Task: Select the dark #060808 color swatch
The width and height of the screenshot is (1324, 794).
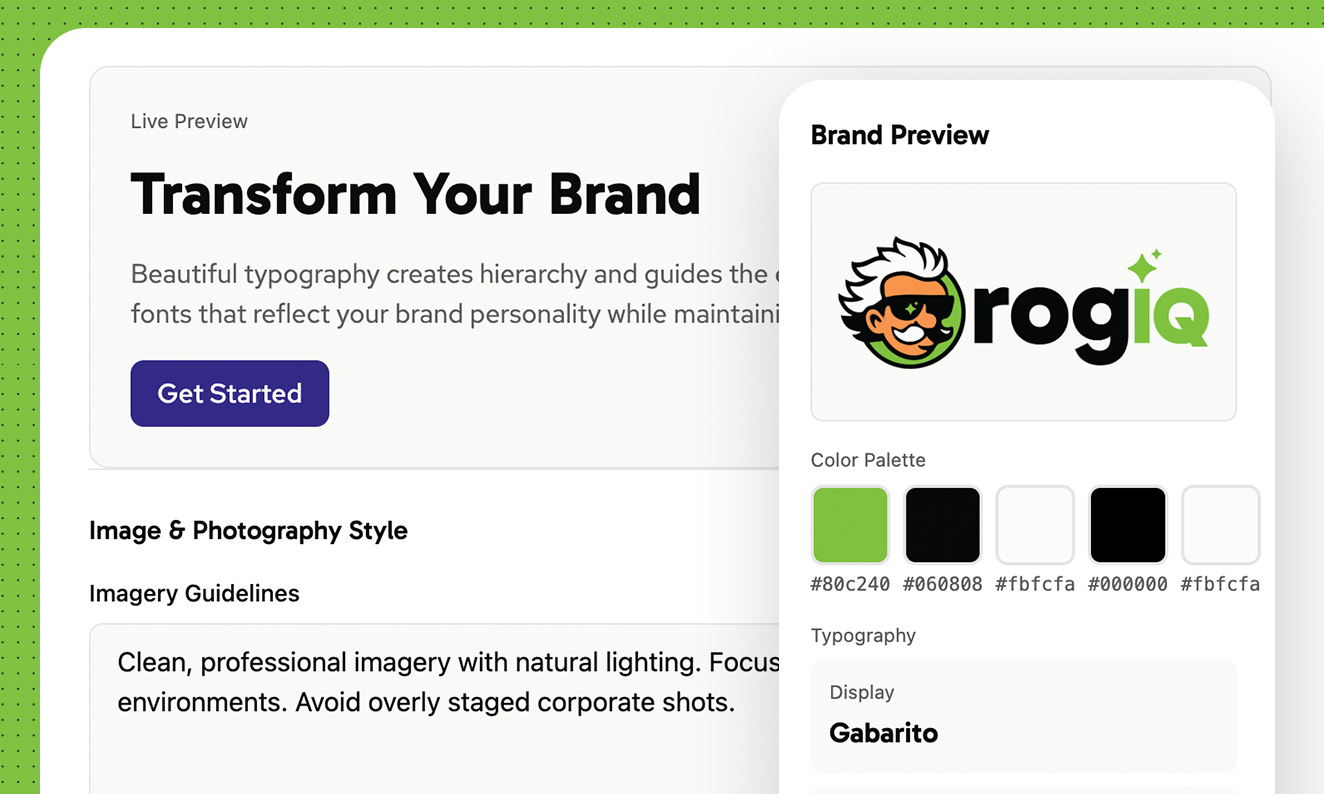Action: 942,524
